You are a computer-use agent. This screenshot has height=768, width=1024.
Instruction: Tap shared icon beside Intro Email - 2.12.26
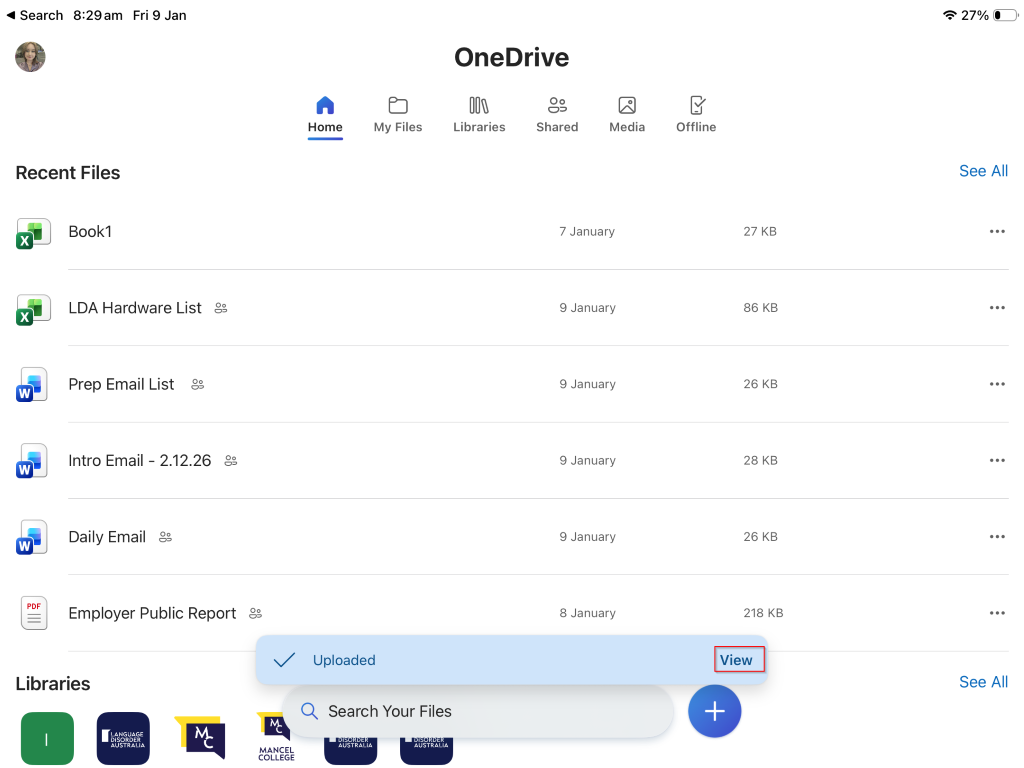231,461
